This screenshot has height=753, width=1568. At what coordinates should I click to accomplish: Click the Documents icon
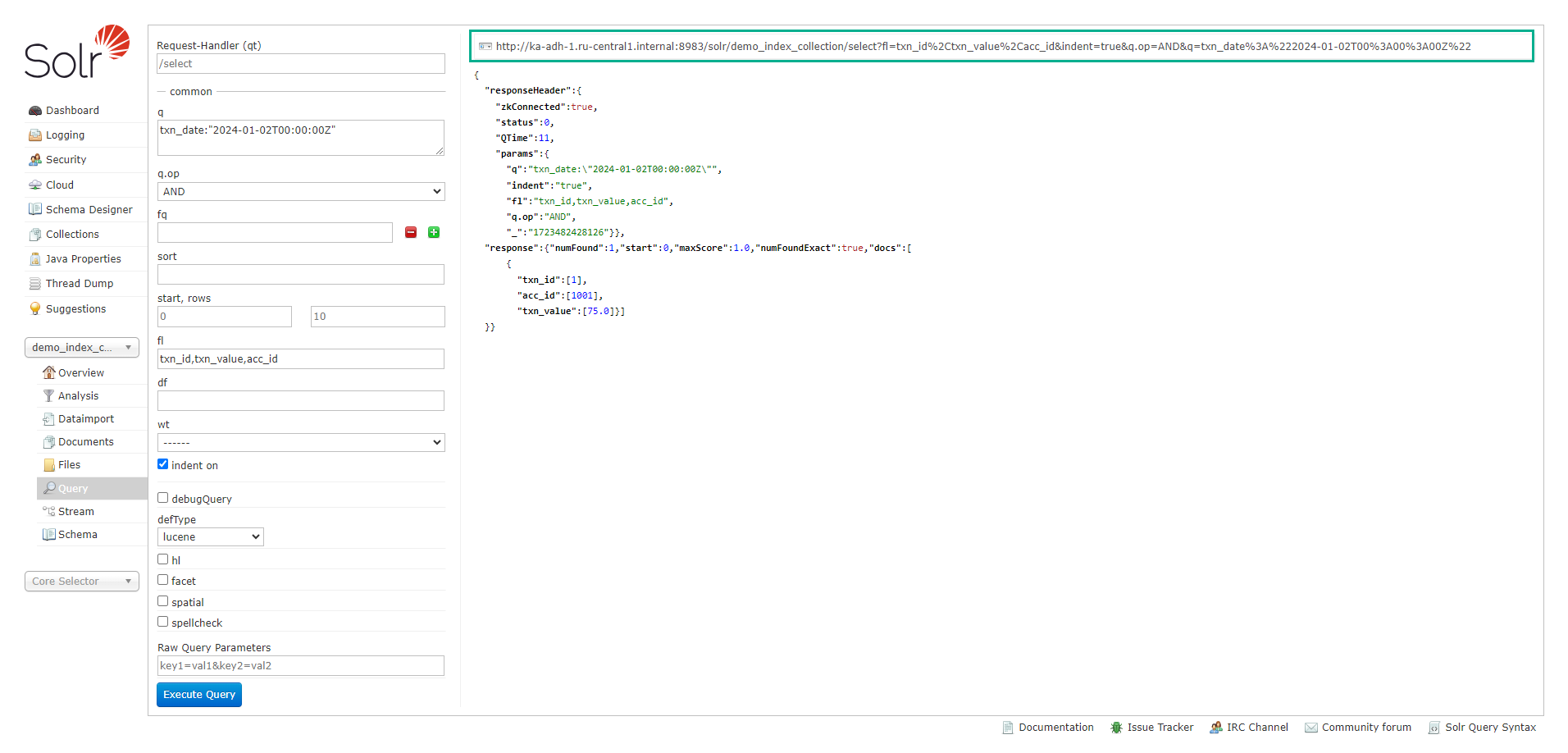(49, 442)
